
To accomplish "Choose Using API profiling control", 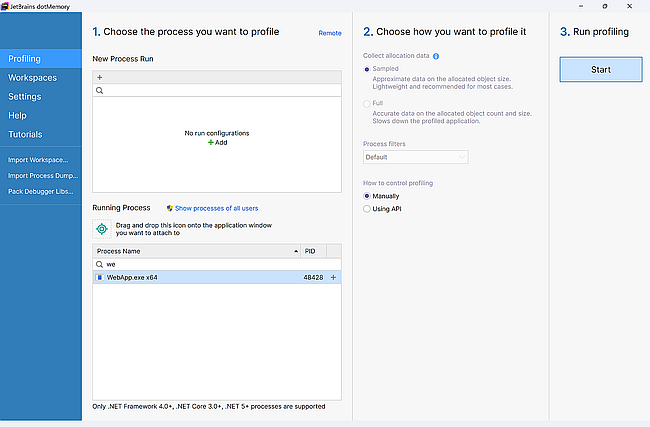I will click(x=366, y=209).
